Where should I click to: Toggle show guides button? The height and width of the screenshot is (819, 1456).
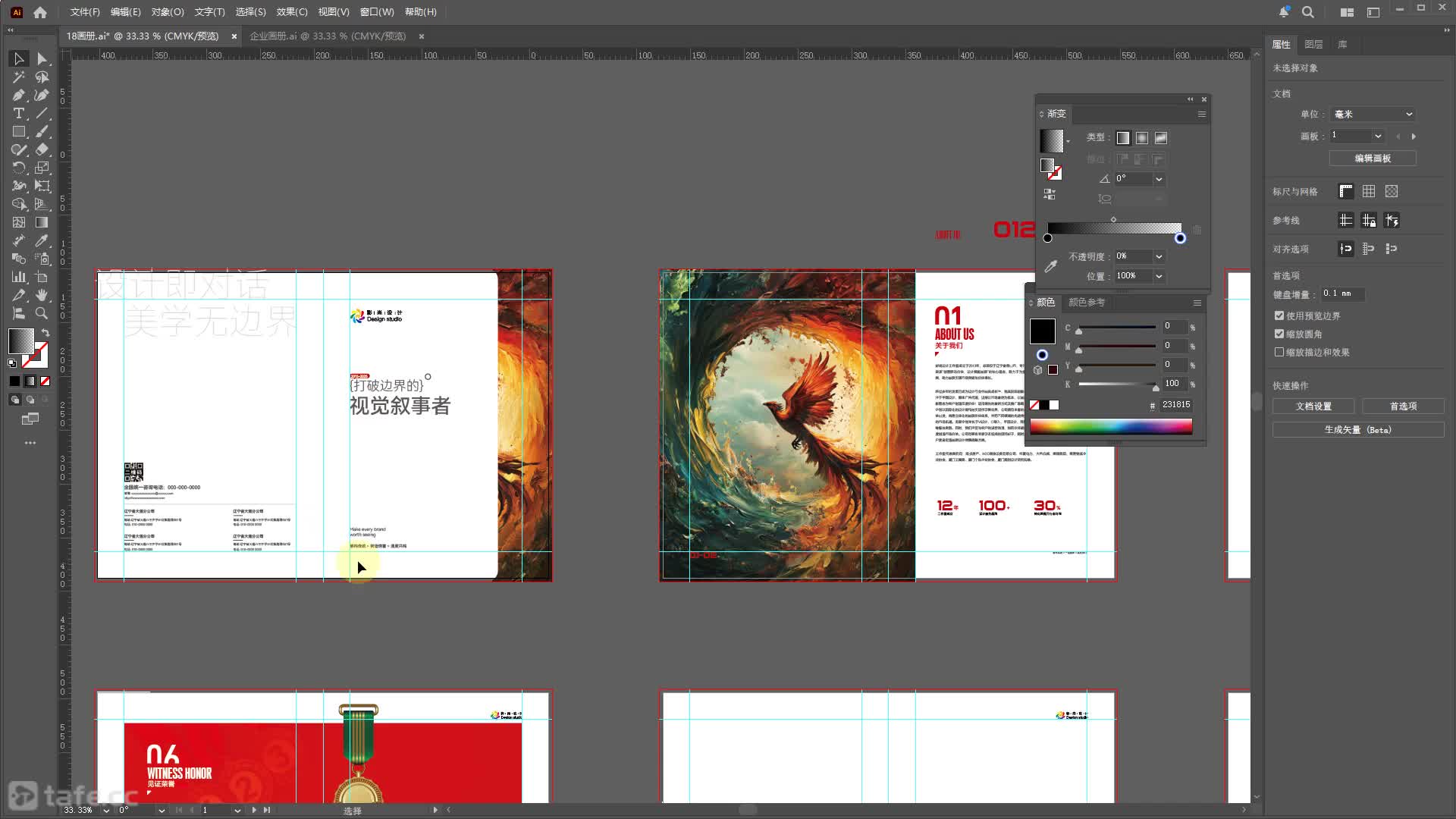pos(1346,221)
